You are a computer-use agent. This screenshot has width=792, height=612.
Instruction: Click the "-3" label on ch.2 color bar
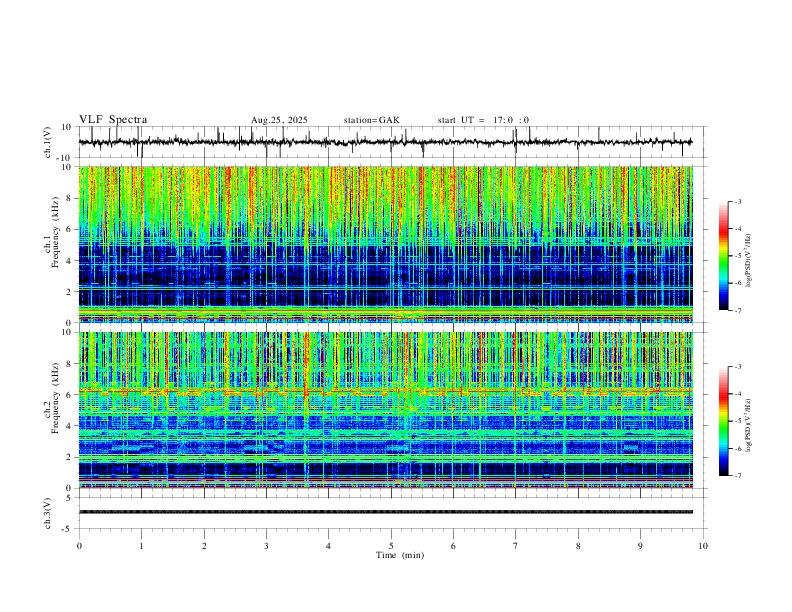[x=737, y=367]
